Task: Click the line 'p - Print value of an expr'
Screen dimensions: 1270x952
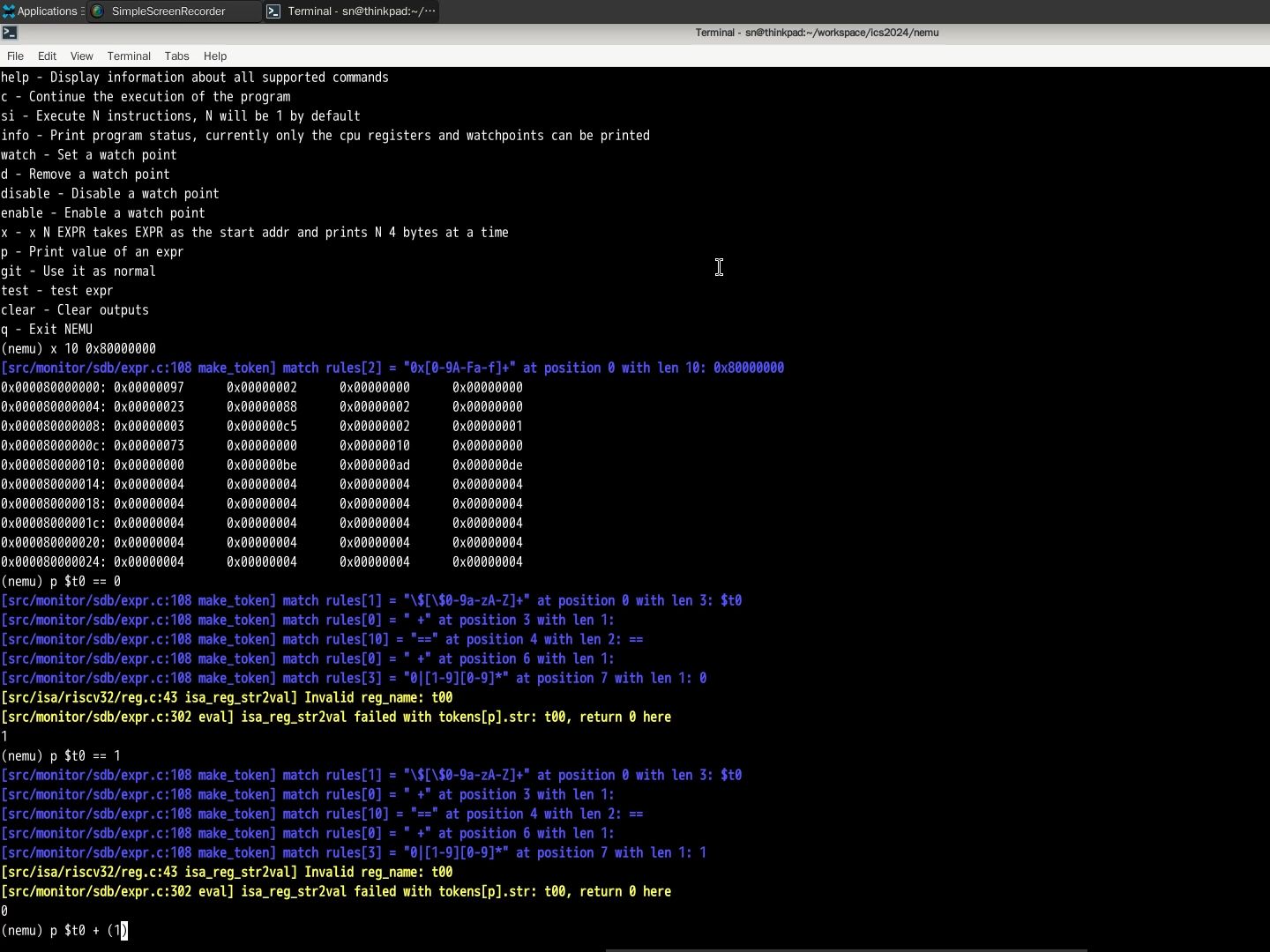Action: 93,252
